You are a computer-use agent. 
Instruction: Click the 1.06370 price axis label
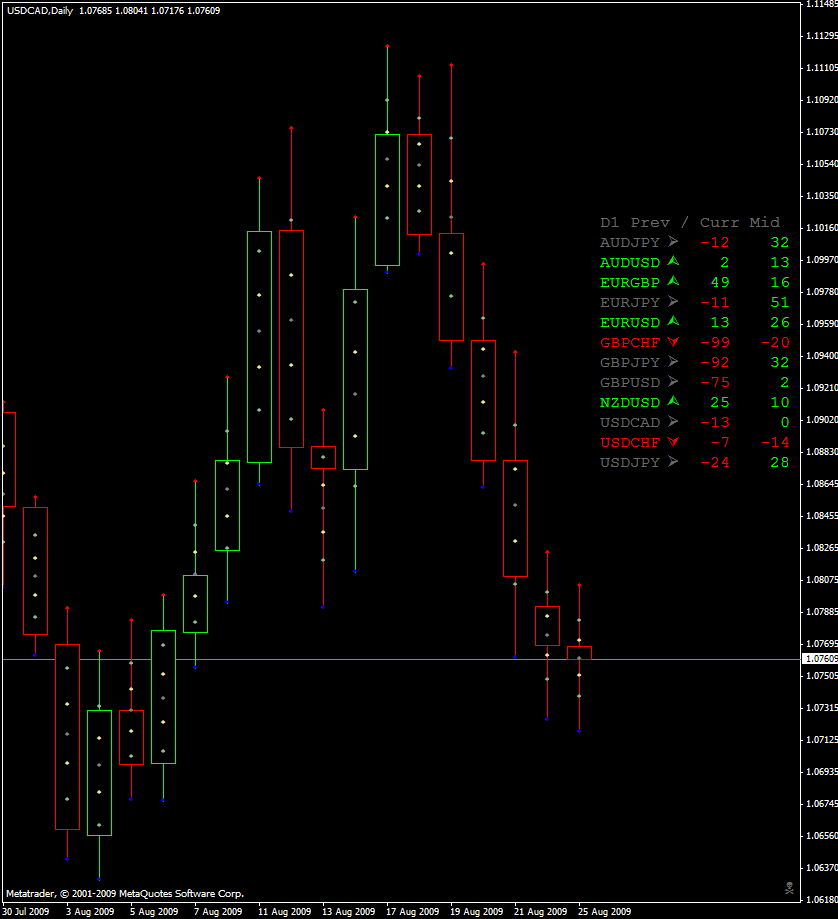(x=822, y=867)
